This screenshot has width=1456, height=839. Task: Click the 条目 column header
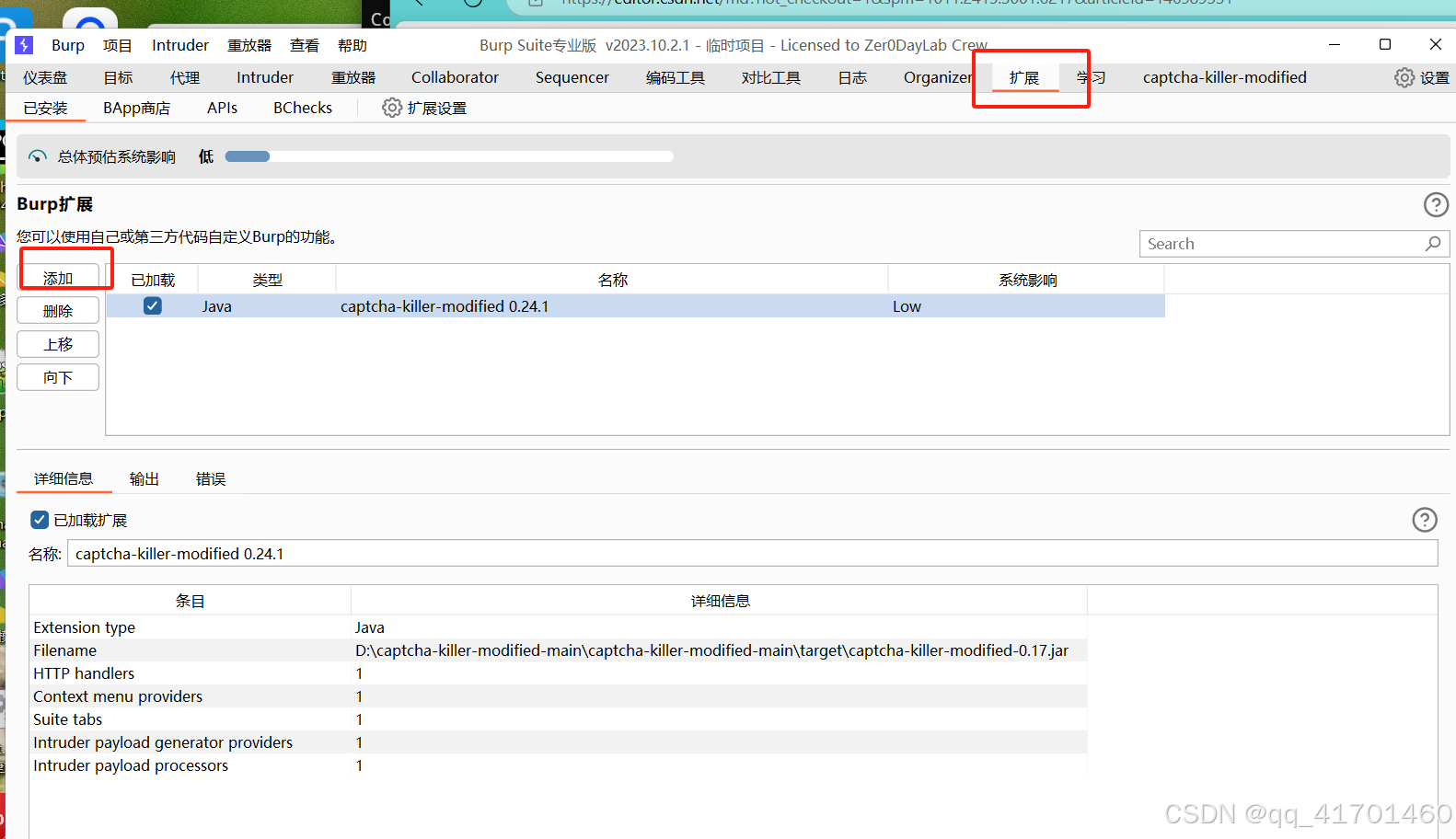191,601
